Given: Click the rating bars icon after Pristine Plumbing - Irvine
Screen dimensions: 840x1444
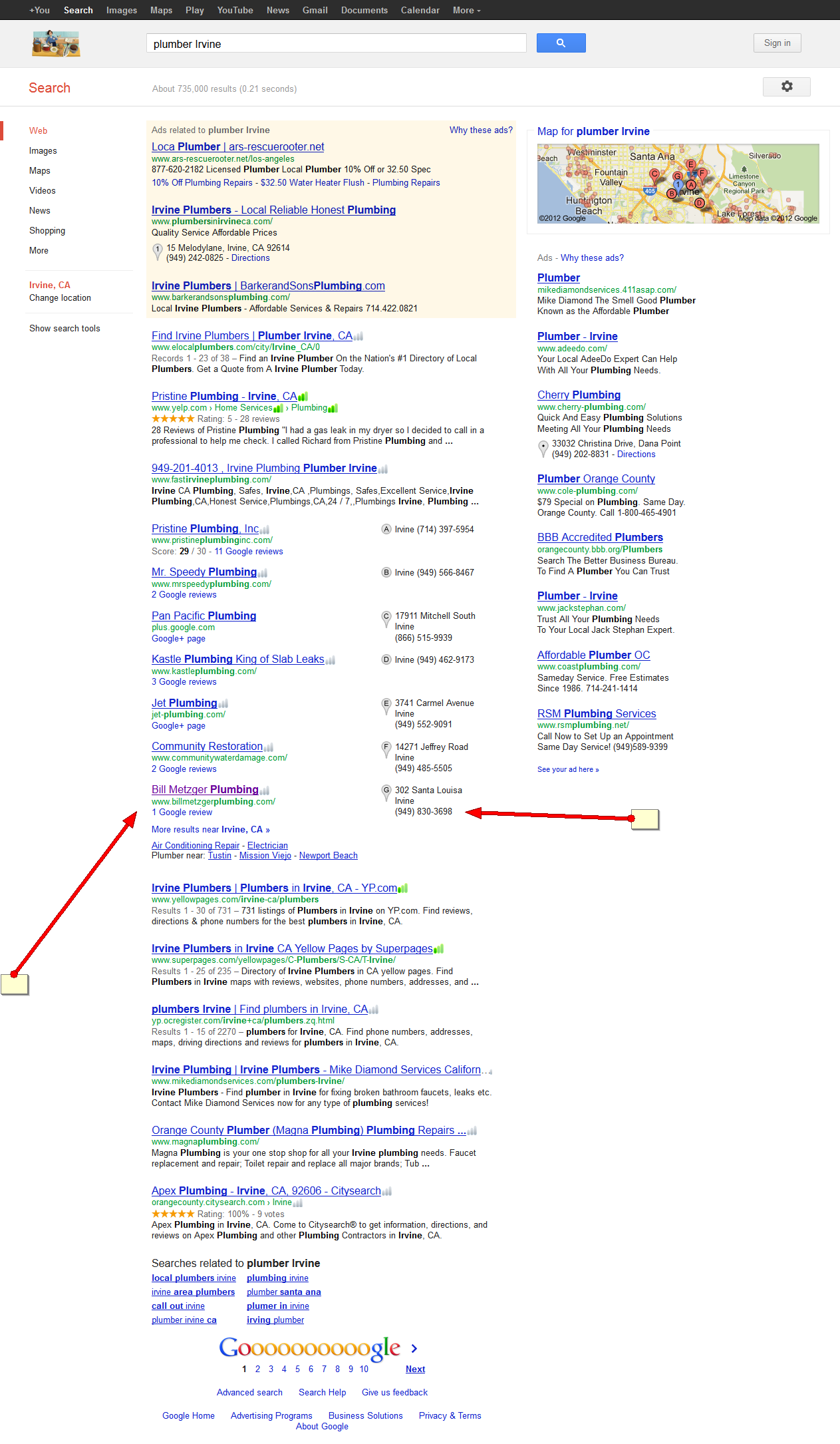Looking at the screenshot, I should pyautogui.click(x=303, y=397).
